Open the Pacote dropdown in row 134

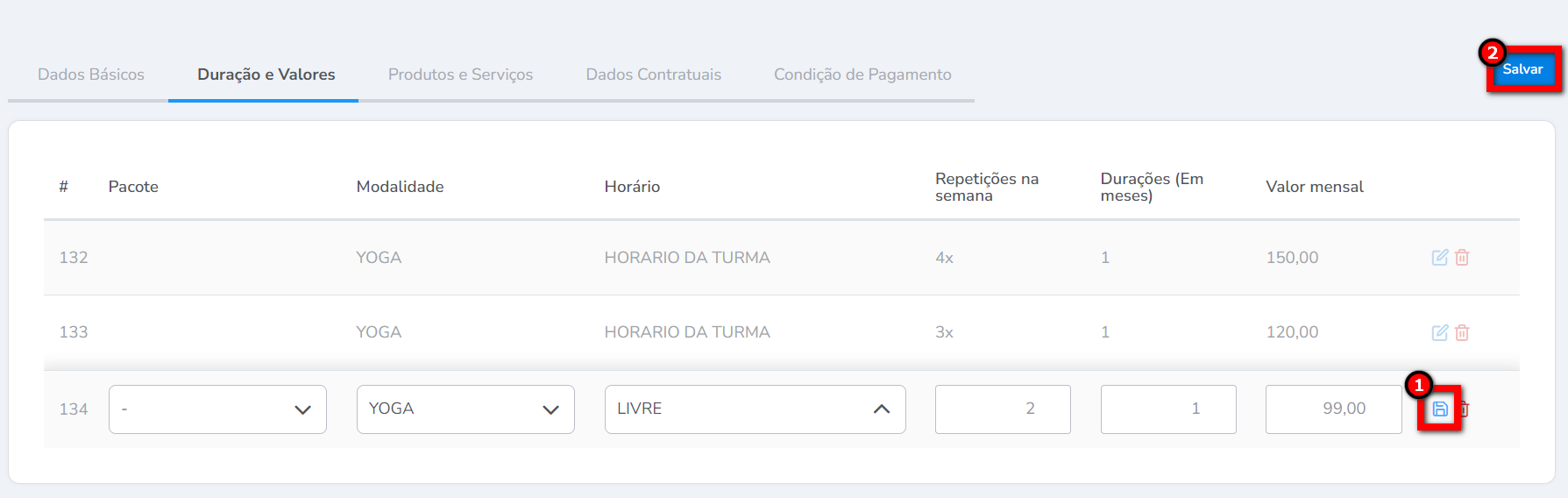pos(217,409)
